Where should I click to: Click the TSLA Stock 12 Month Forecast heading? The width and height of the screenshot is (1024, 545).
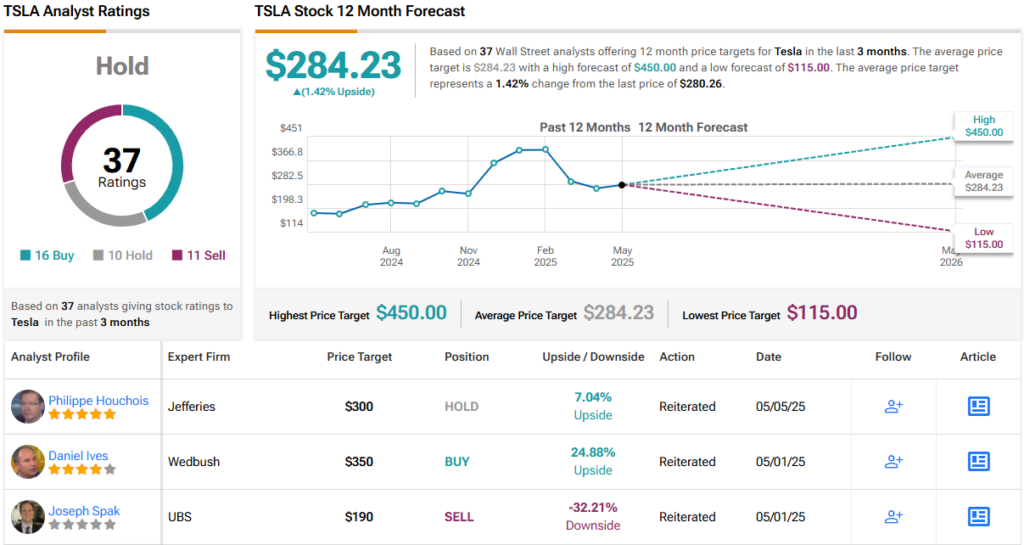pos(360,11)
